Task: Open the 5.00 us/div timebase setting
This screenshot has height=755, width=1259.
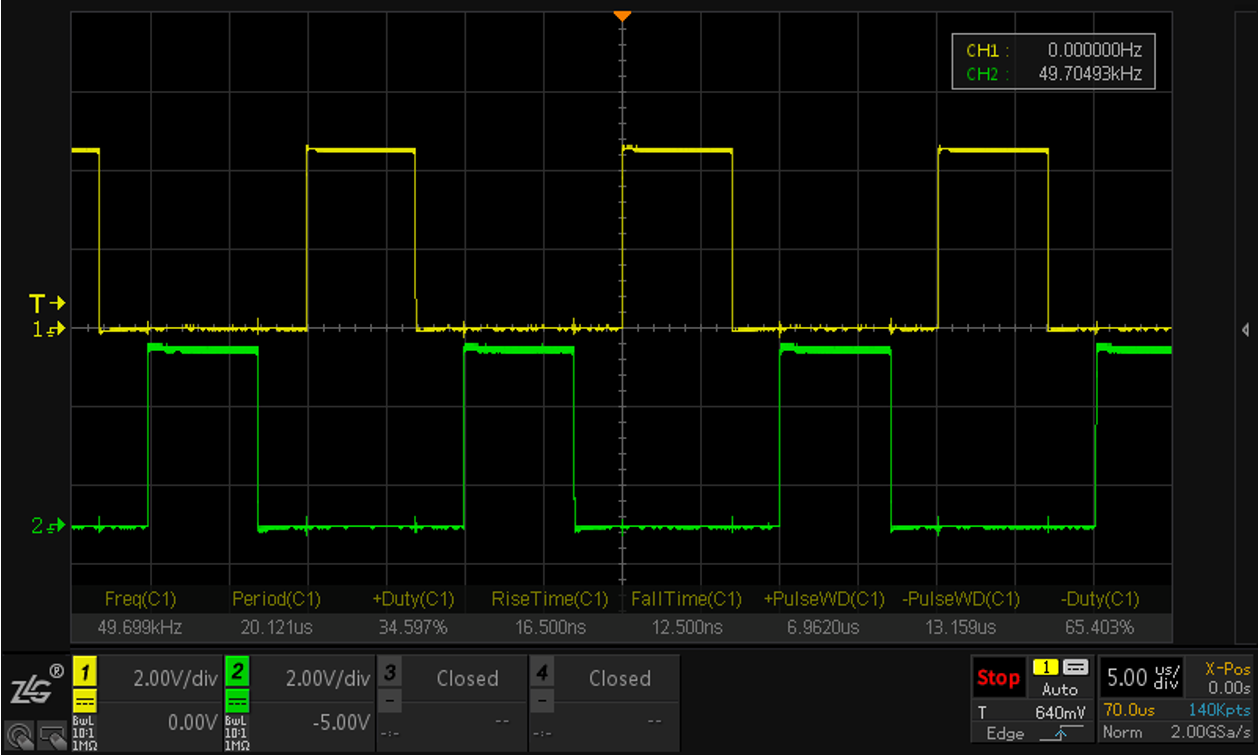Action: pyautogui.click(x=1138, y=677)
